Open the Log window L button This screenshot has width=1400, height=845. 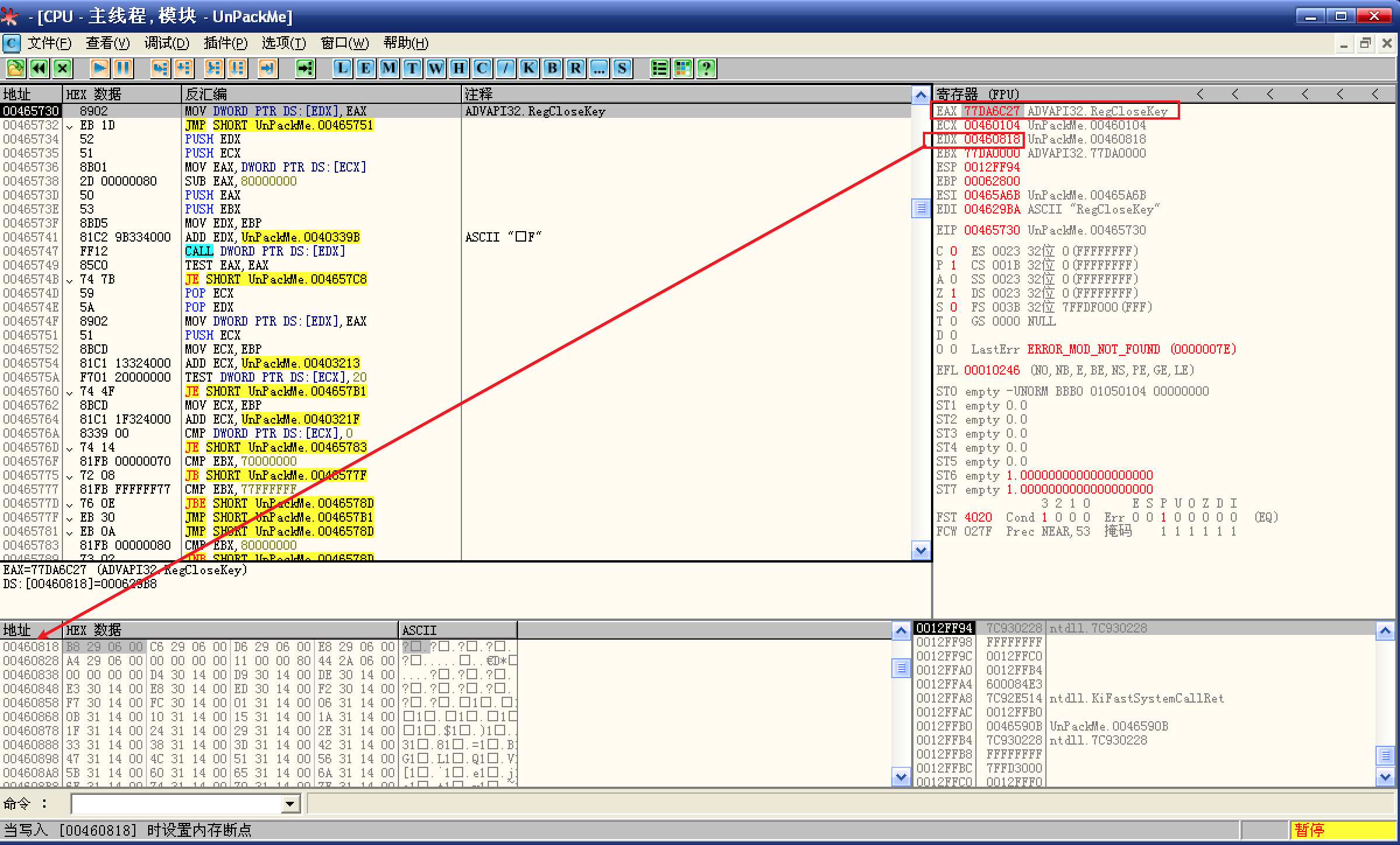(x=342, y=68)
